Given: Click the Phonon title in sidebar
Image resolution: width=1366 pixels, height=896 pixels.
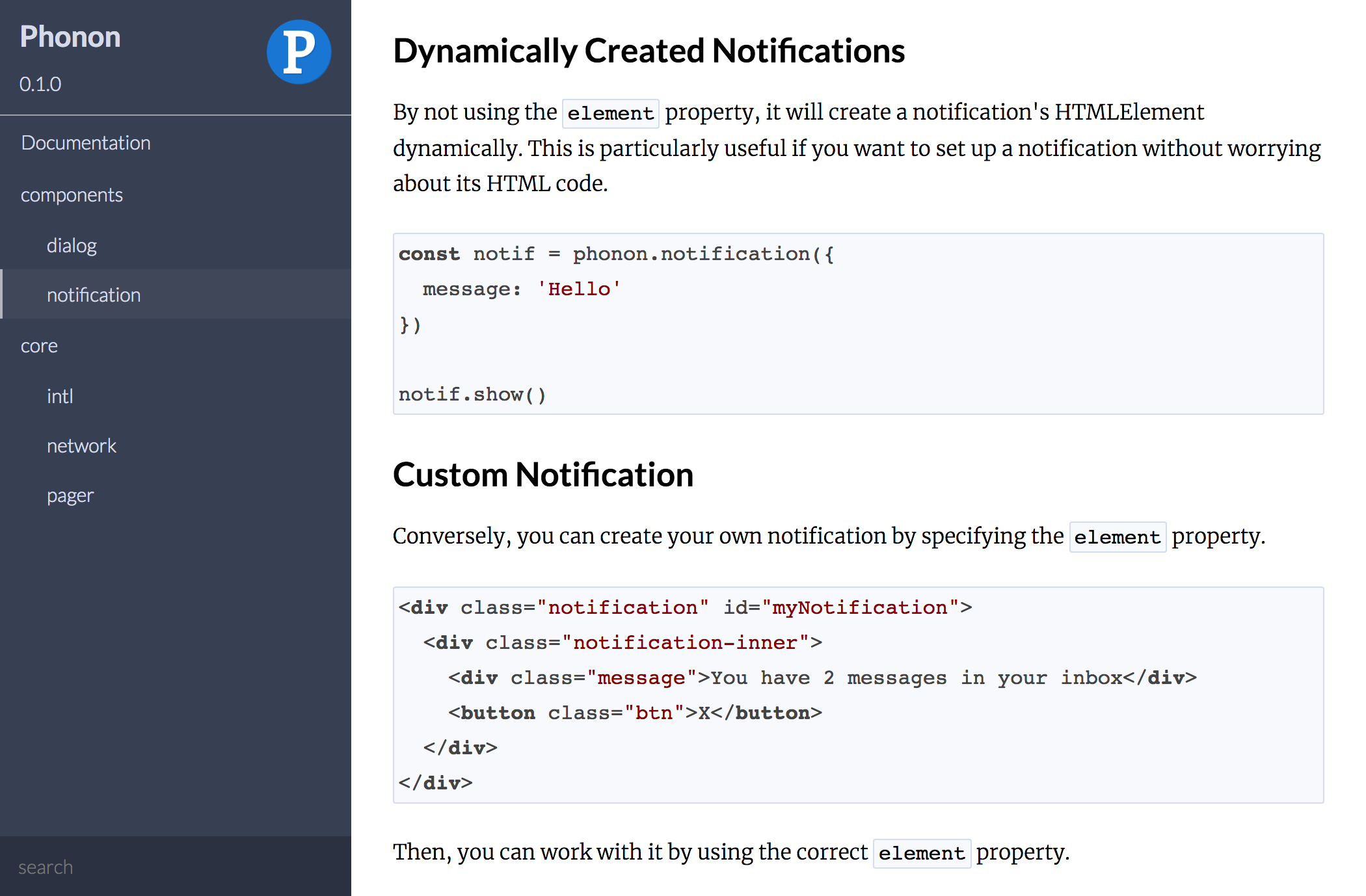Looking at the screenshot, I should tap(70, 37).
